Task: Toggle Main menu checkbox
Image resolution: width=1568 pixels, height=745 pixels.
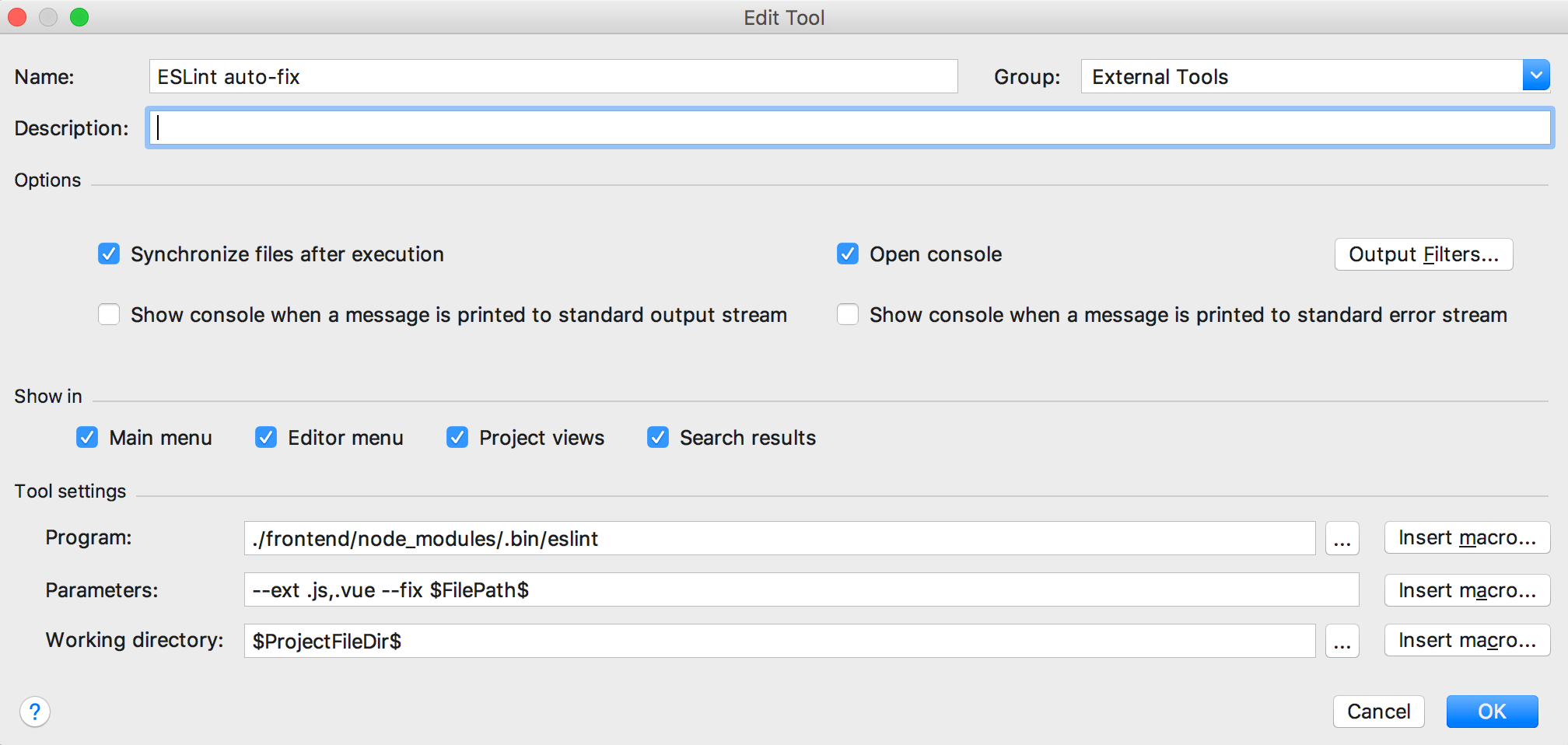Action: tap(87, 438)
